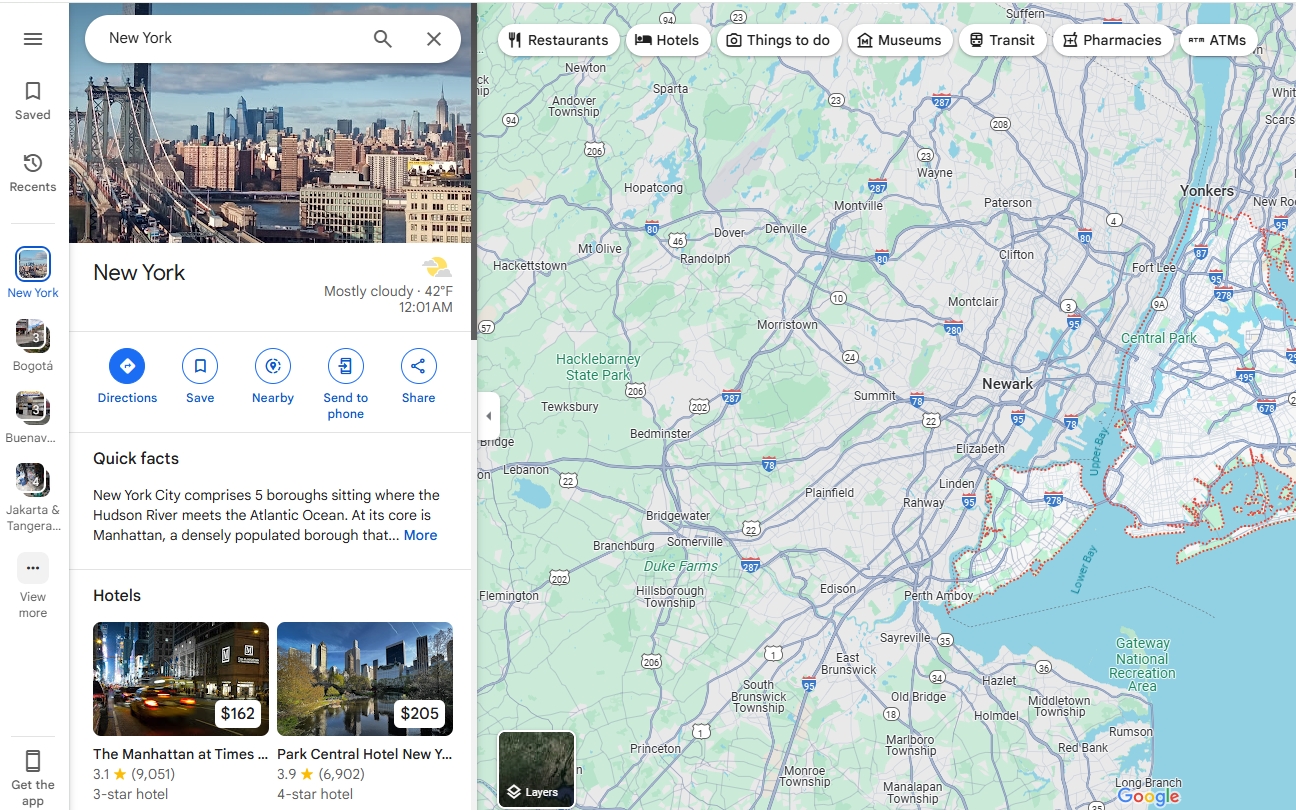Open Park Central Hotel photo
Viewport: 1296px width, 810px height.
(365, 679)
